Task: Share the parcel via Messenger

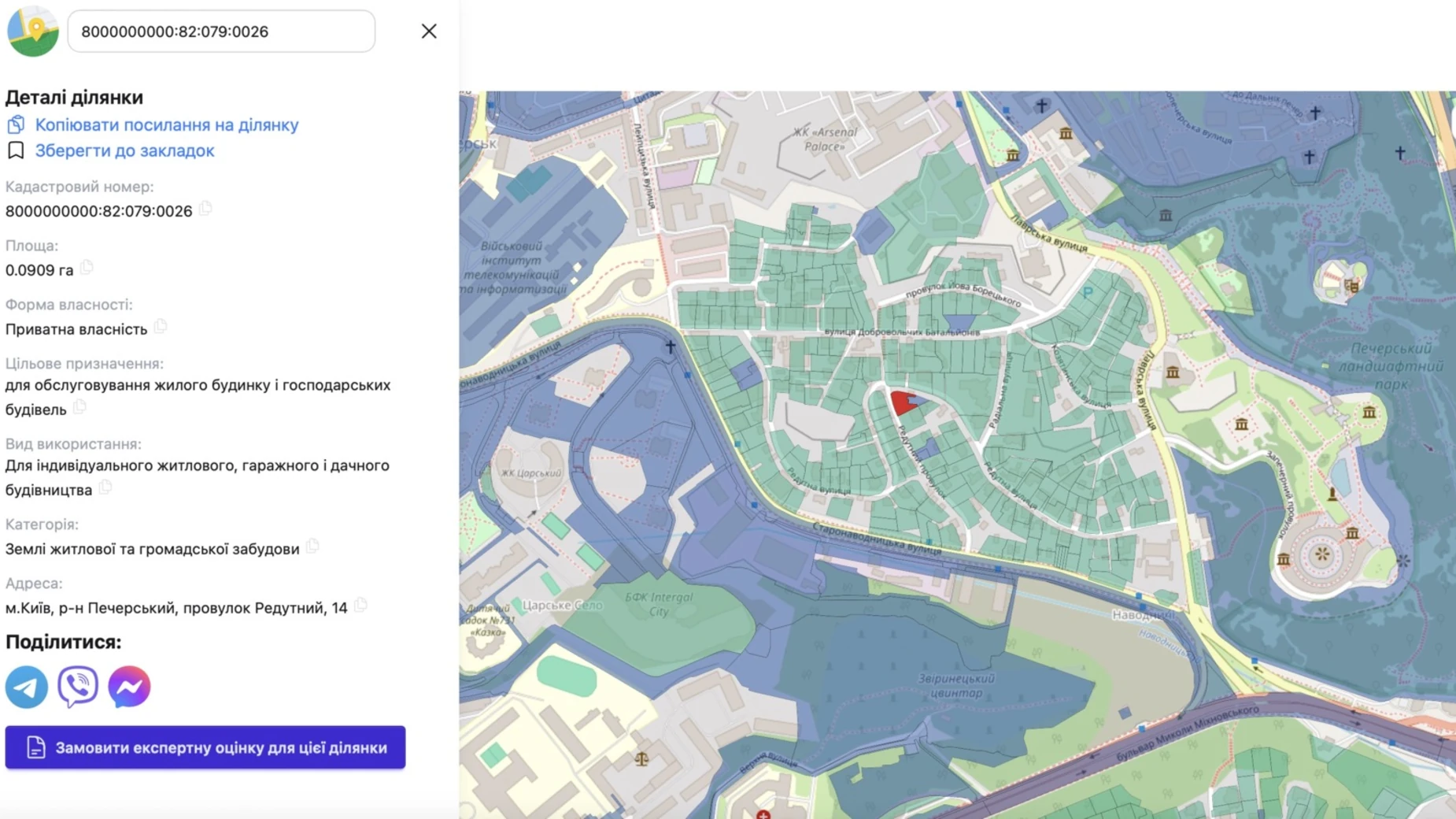Action: click(x=129, y=687)
